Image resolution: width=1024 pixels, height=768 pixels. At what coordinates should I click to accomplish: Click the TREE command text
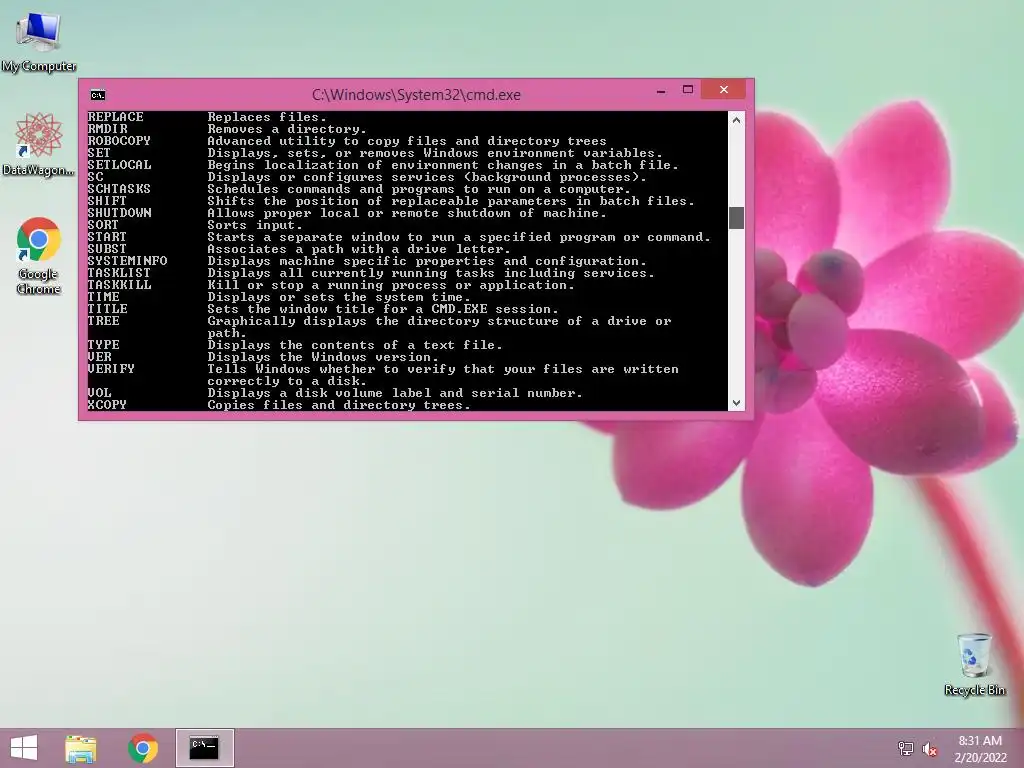(103, 321)
